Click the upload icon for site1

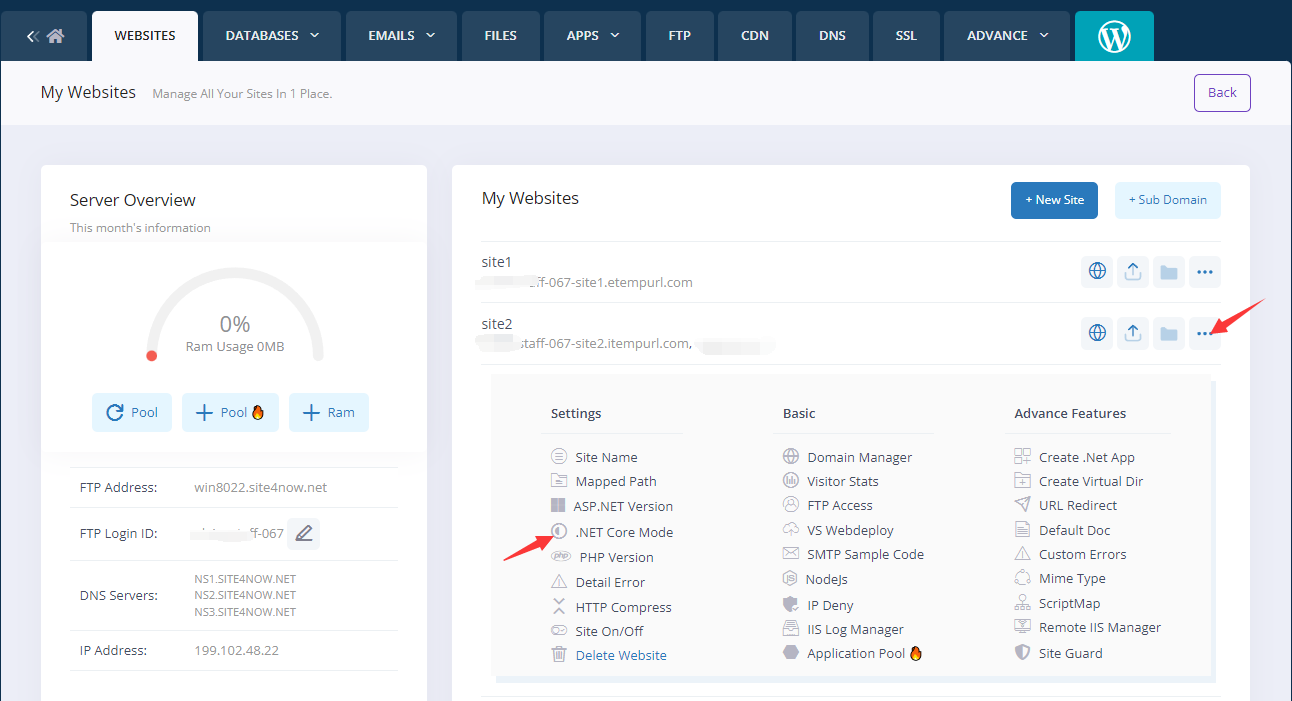pyautogui.click(x=1133, y=272)
